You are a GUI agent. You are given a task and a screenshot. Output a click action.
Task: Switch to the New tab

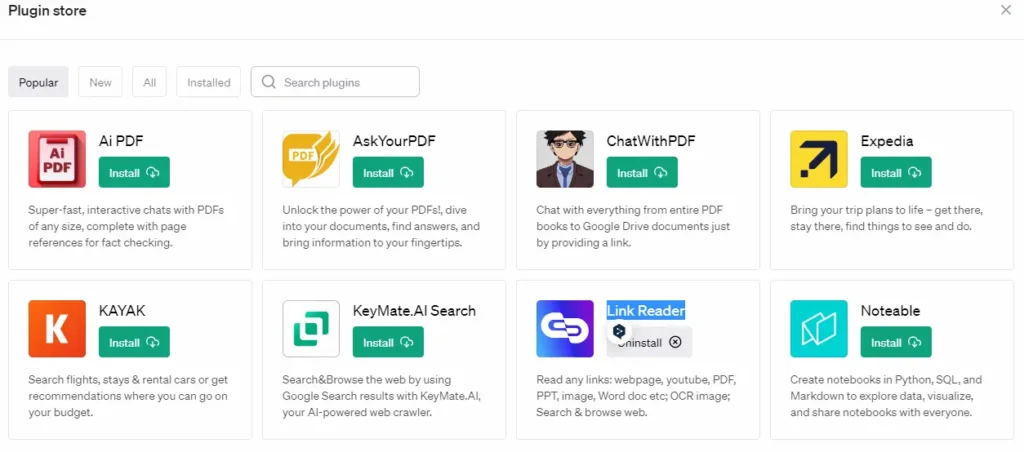click(x=101, y=82)
